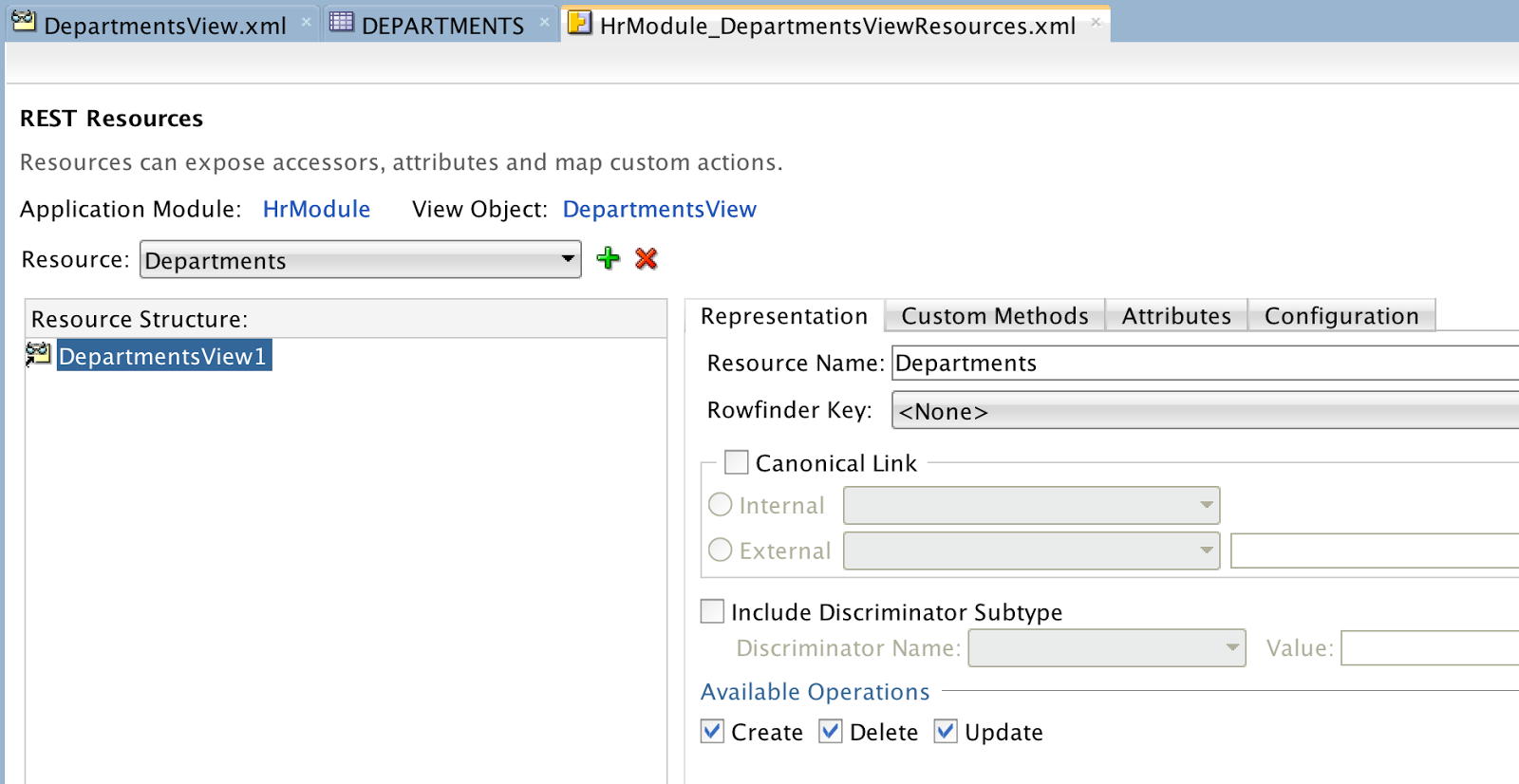Click the DepartmentsView.xml tab file icon

click(24, 22)
